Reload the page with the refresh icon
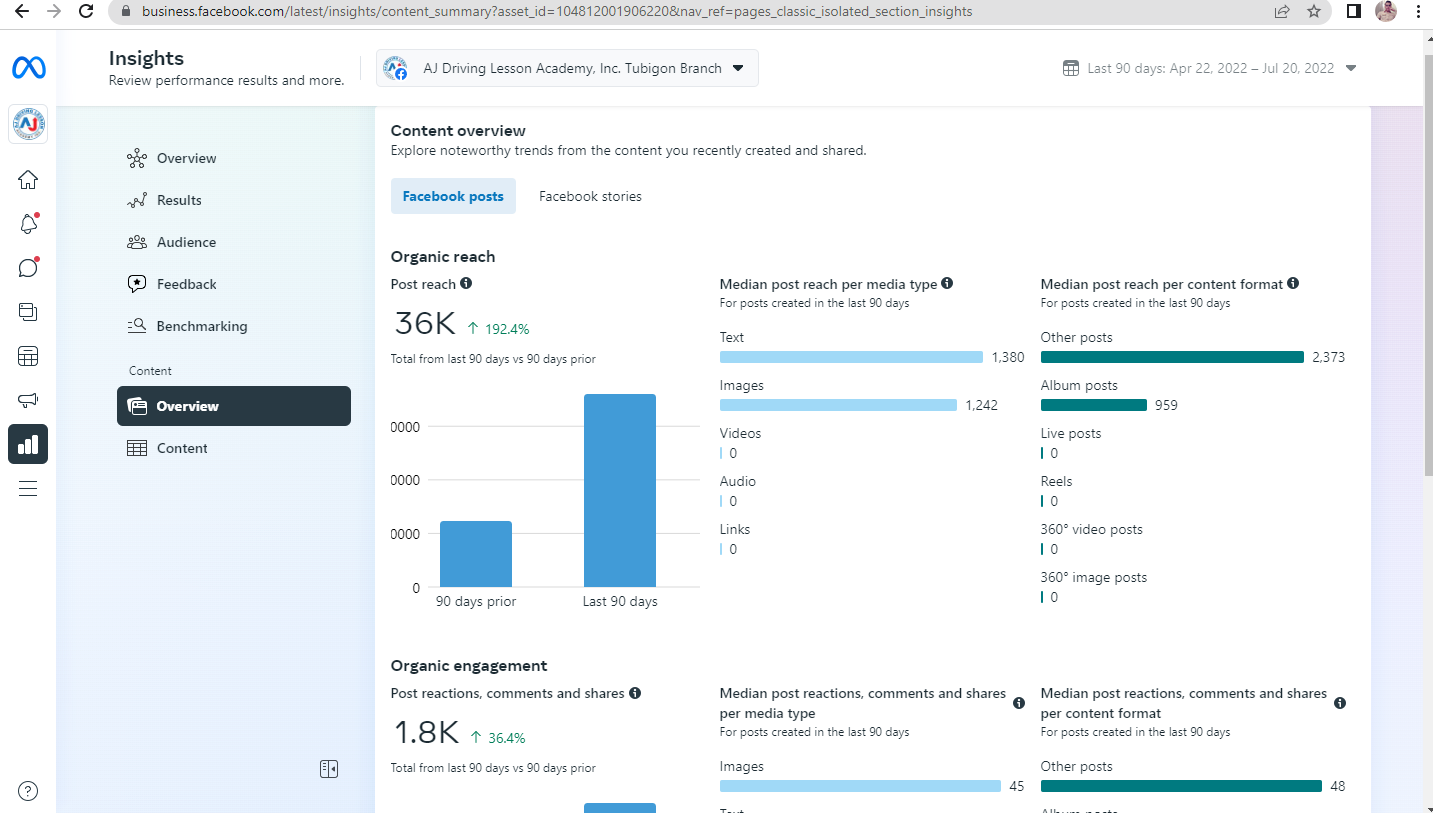Screen dimensions: 1433x813 pos(86,12)
